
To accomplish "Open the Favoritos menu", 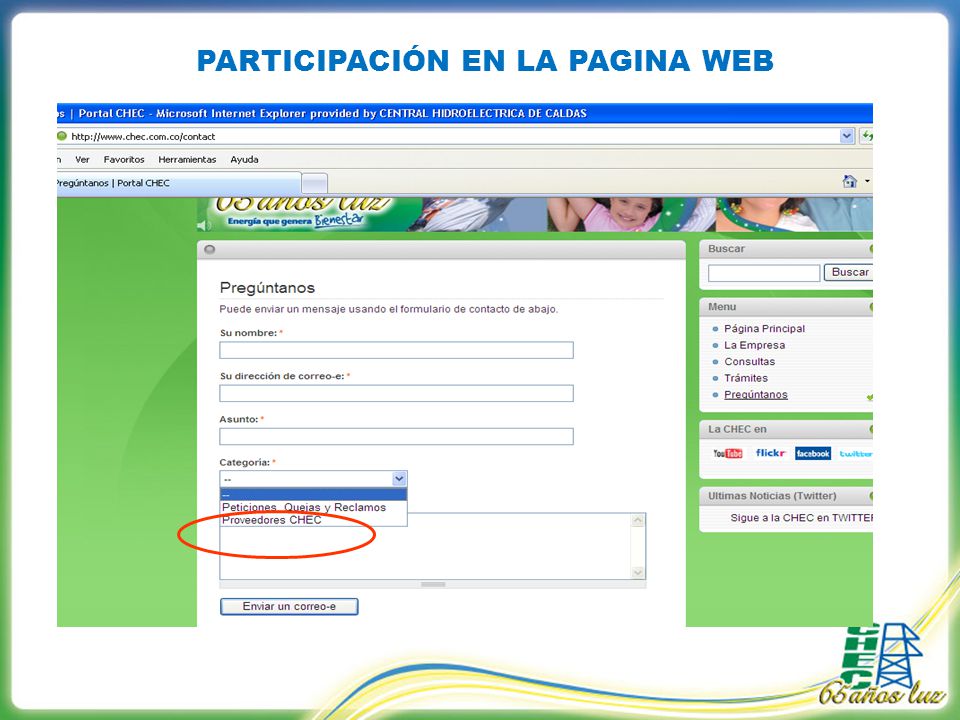I will [x=124, y=159].
